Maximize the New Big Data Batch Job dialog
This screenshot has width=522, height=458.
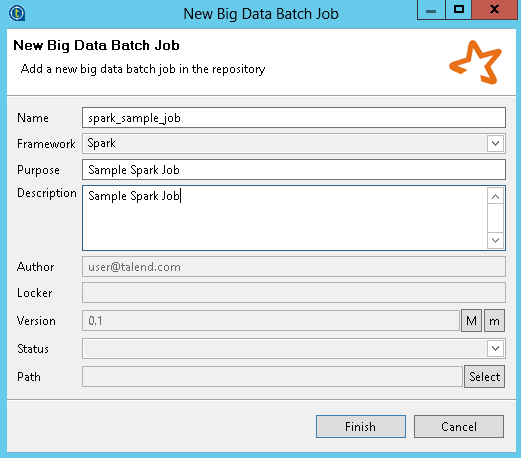pos(459,10)
